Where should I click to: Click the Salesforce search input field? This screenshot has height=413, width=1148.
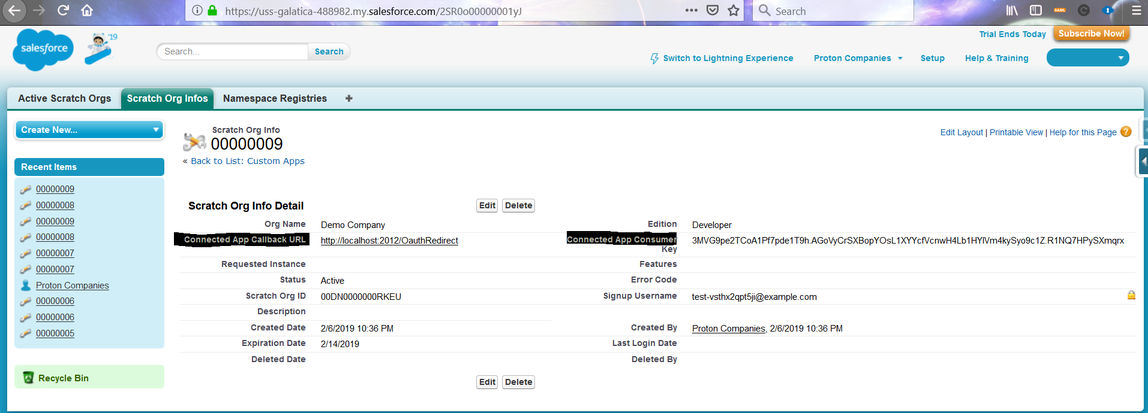click(232, 51)
